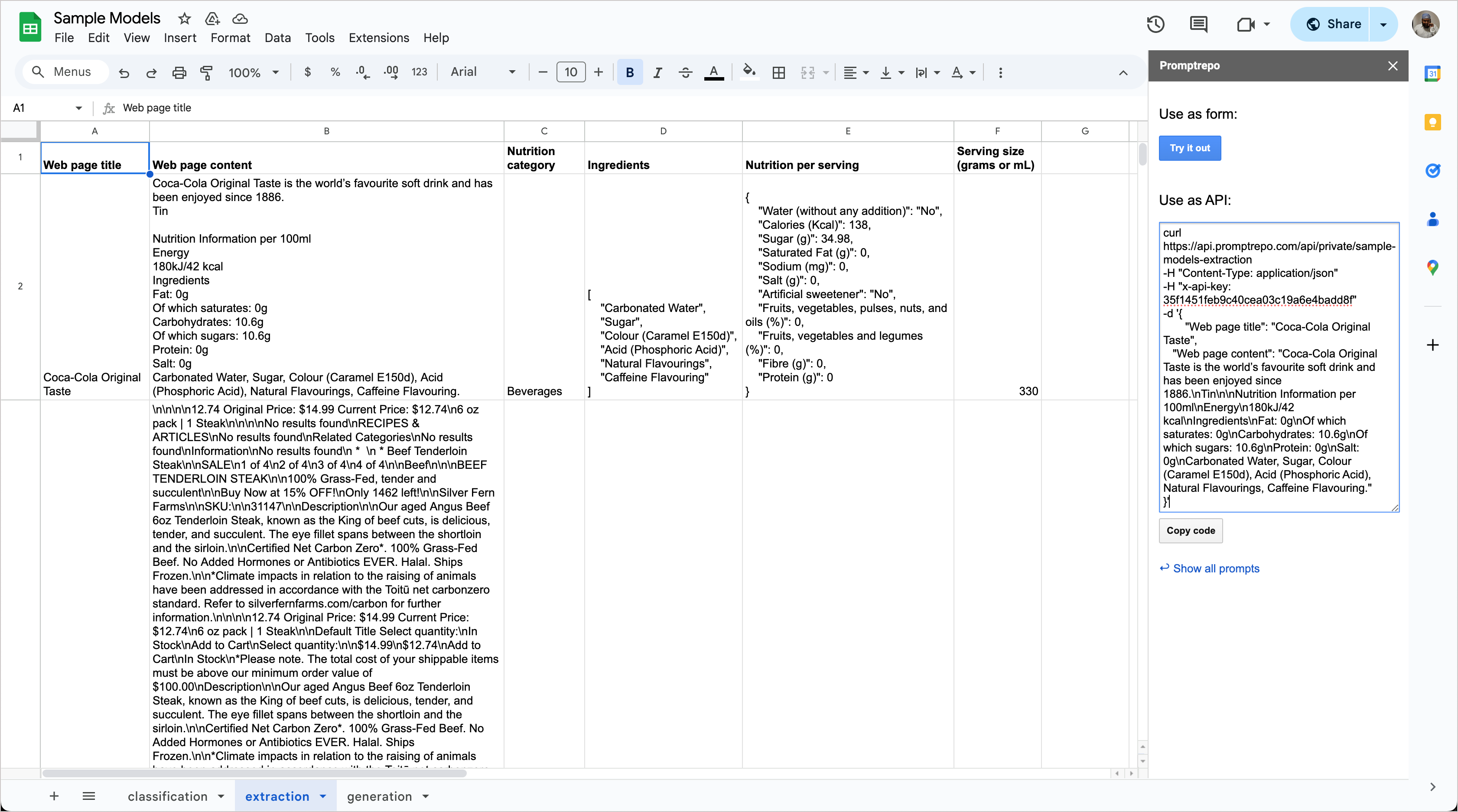Start a meeting with camera icon
The width and height of the screenshot is (1458, 812).
click(1246, 24)
